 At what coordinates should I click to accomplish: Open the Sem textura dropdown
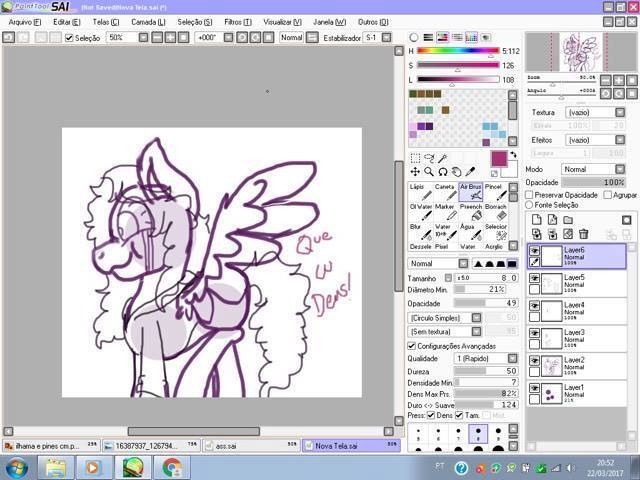coord(476,331)
